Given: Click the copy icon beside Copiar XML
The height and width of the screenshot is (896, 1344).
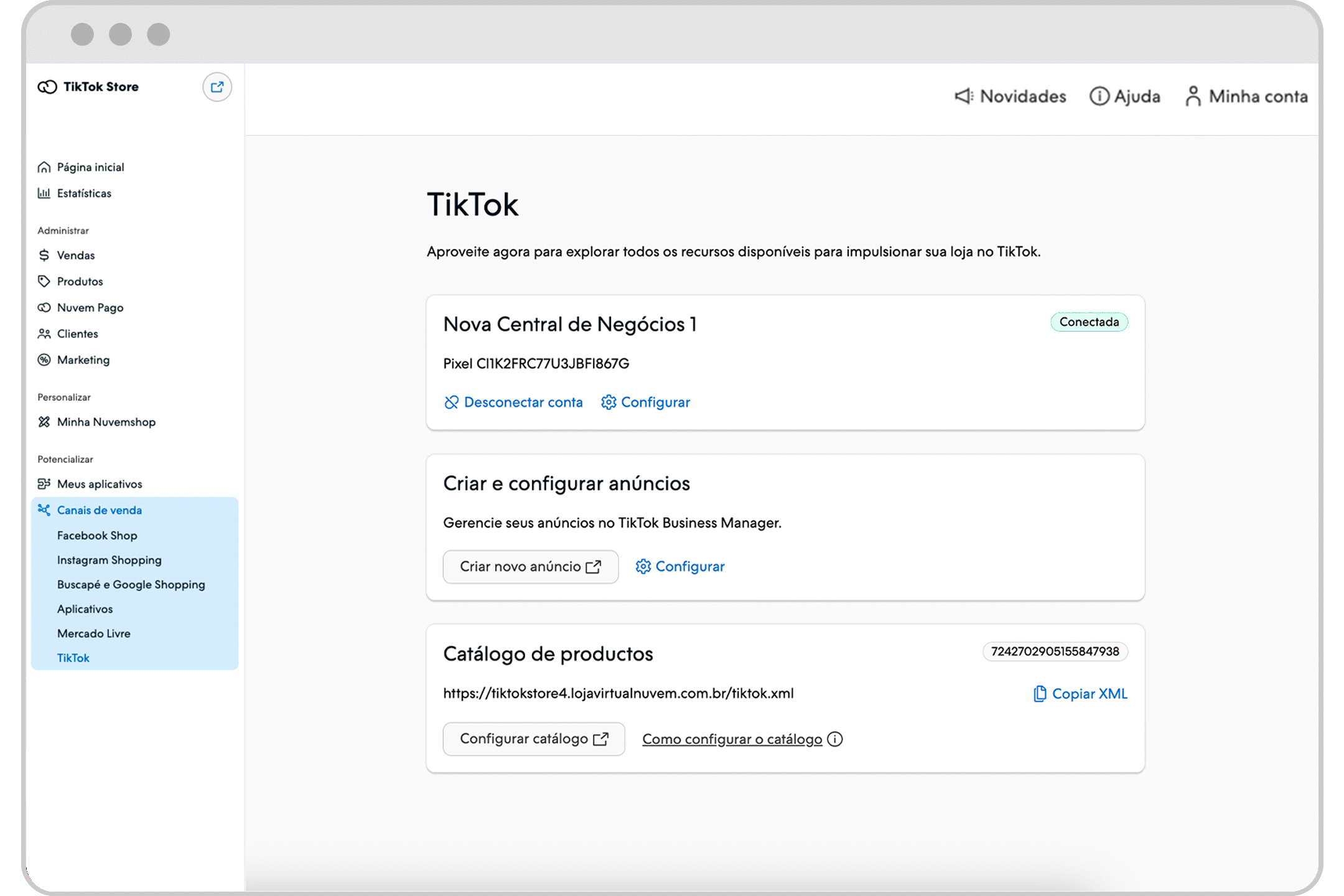Looking at the screenshot, I should click(1040, 694).
